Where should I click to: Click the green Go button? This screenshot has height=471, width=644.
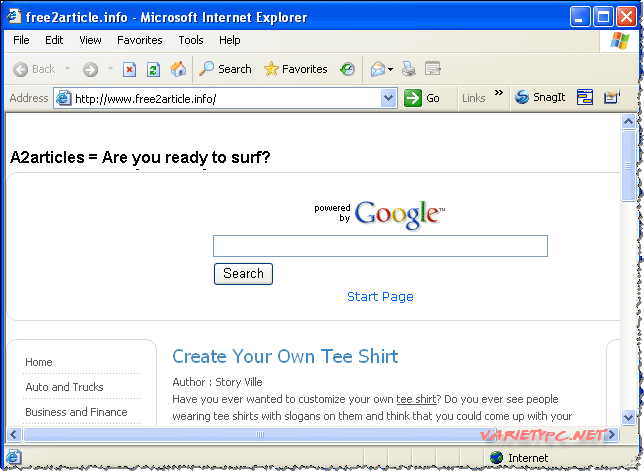tap(422, 98)
